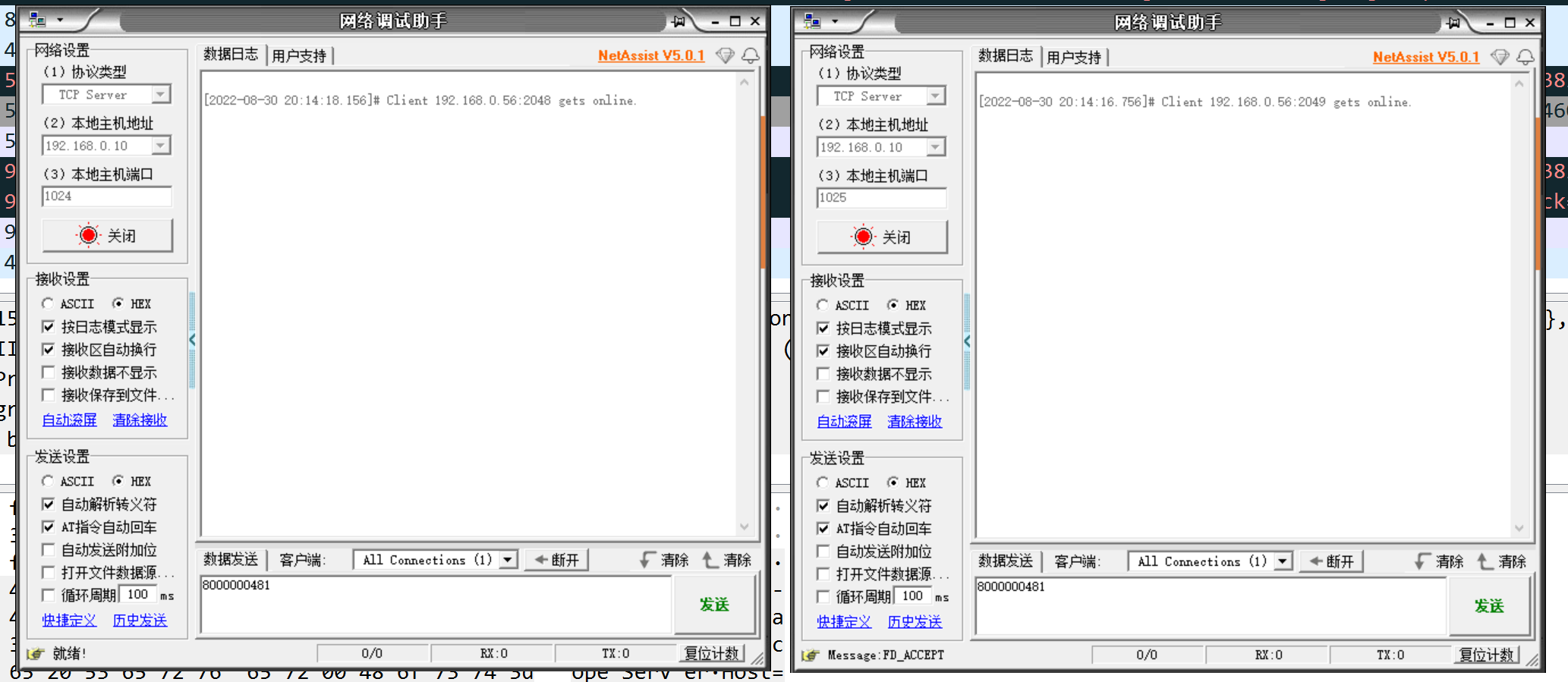The width and height of the screenshot is (1568, 682).
Task: Focus local port field showing 1025
Action: [882, 198]
